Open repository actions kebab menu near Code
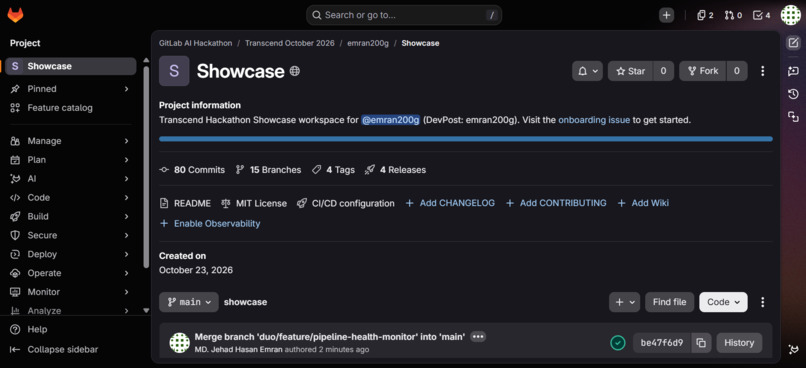 (x=763, y=302)
